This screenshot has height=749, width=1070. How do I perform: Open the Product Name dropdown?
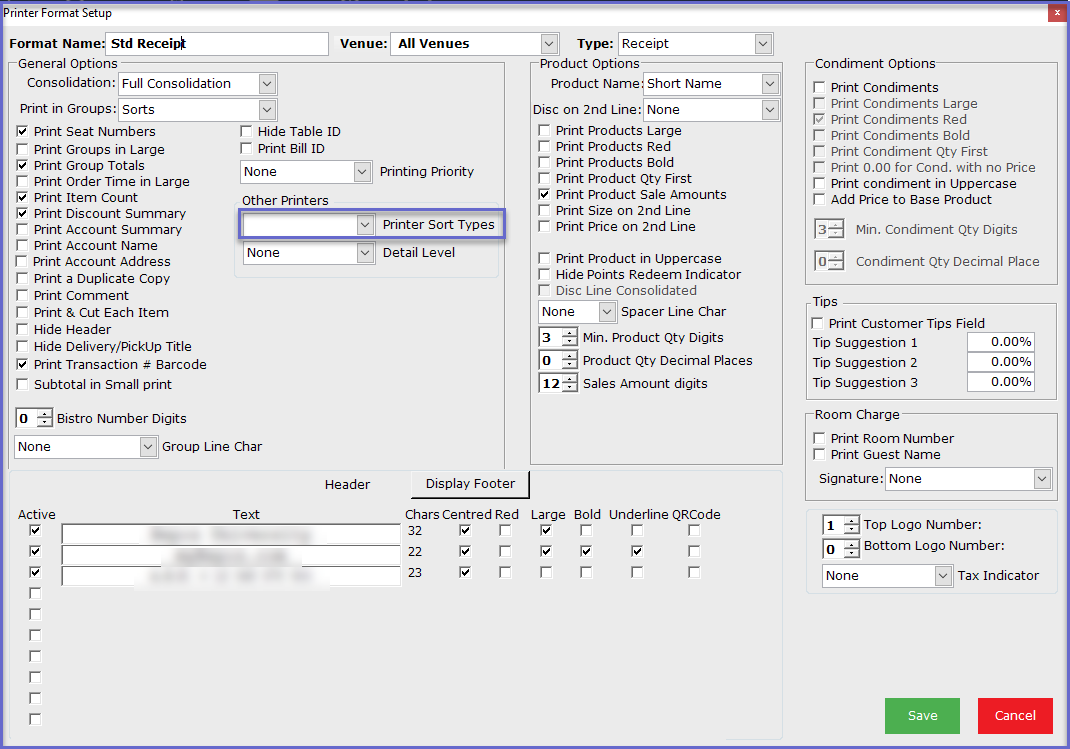[x=711, y=83]
